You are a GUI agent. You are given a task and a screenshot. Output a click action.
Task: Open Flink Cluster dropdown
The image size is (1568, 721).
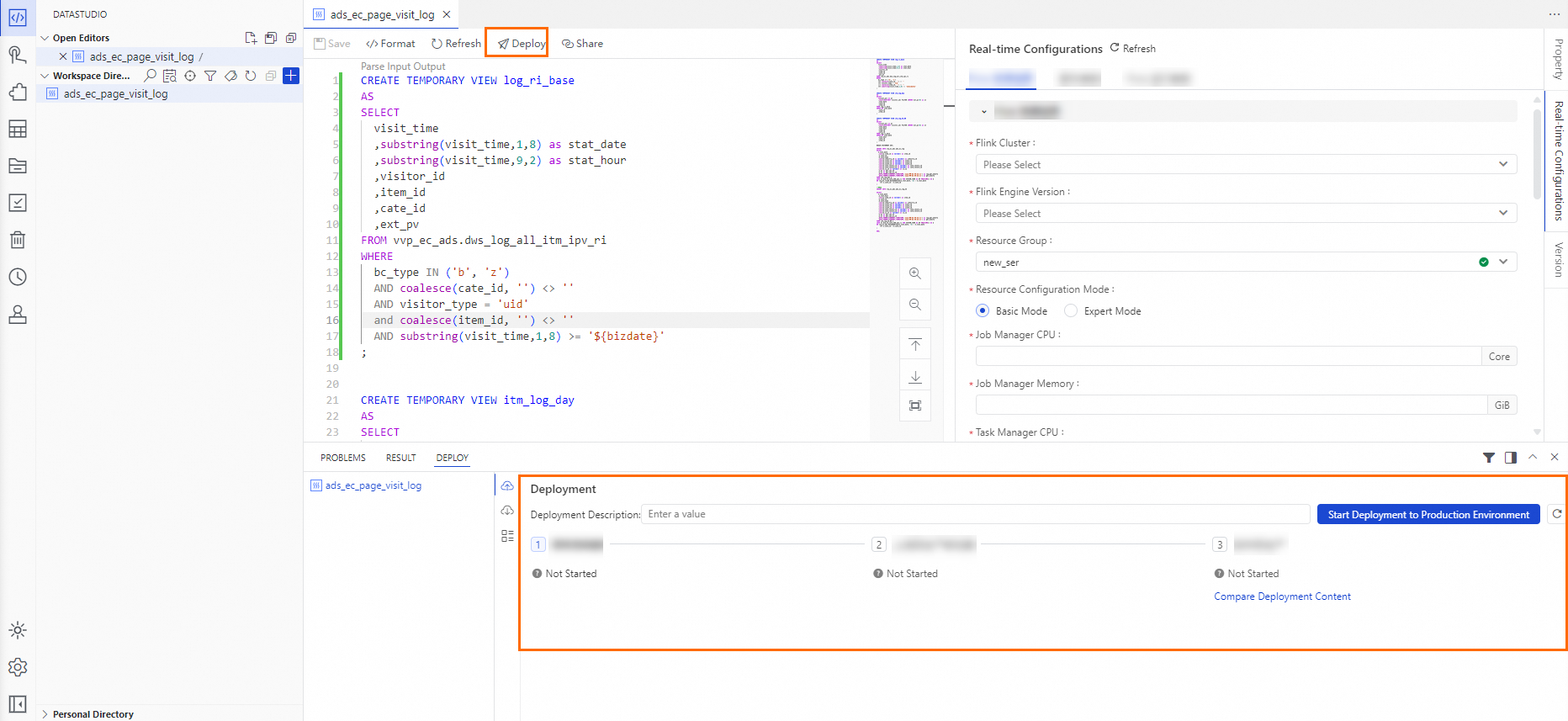click(x=1246, y=164)
